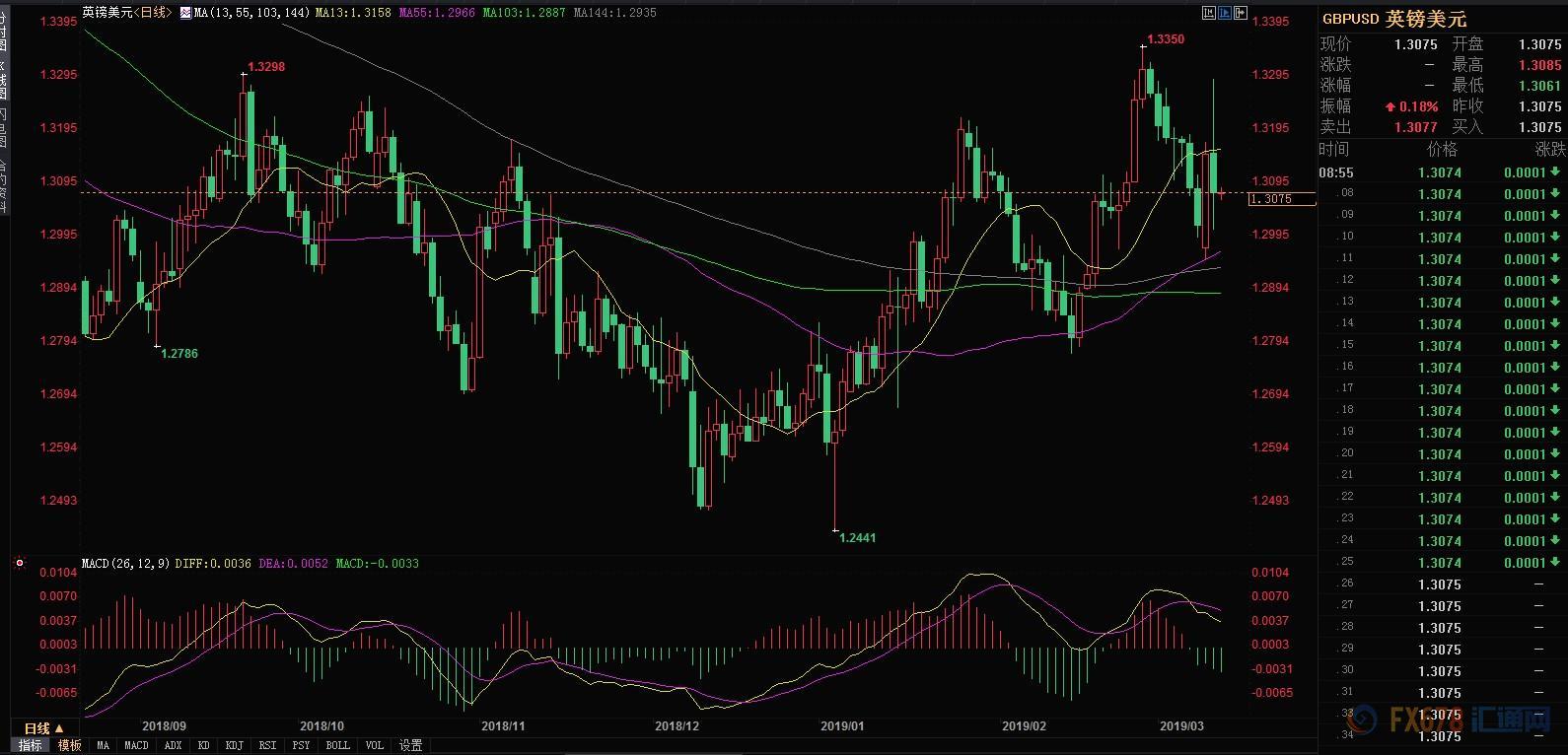Switch indicator to KD
This screenshot has height=755, width=1568.
tap(204, 745)
